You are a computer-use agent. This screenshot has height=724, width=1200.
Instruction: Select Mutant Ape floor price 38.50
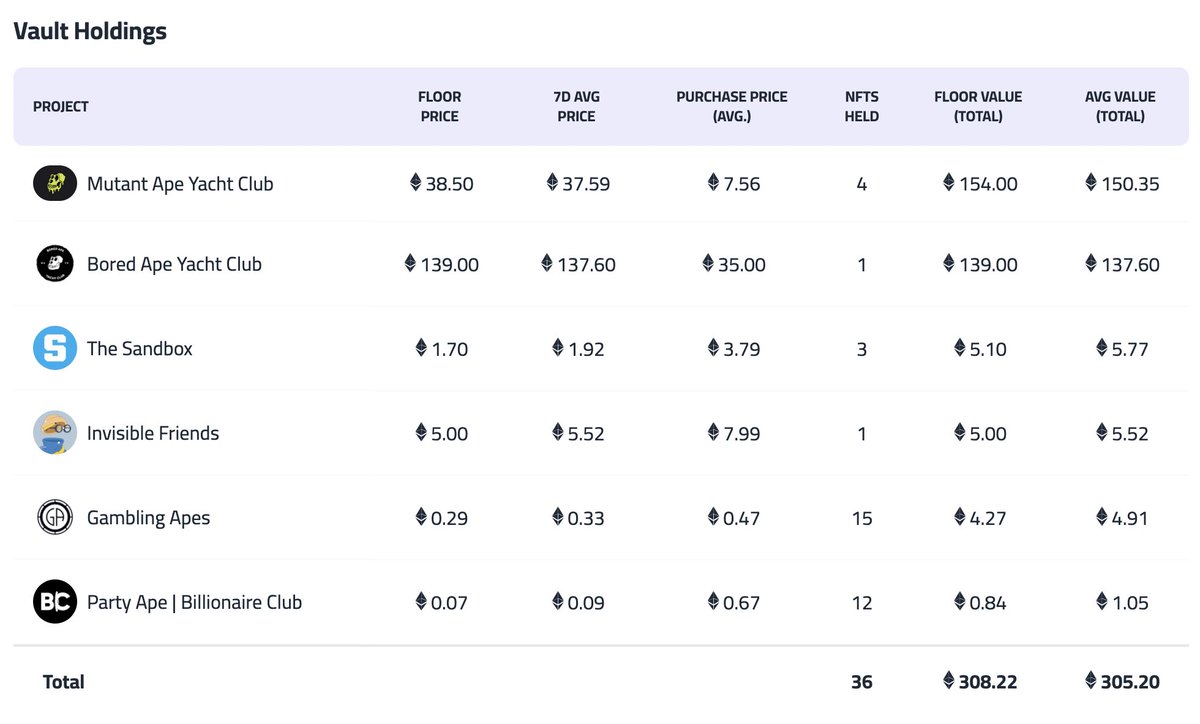[442, 184]
